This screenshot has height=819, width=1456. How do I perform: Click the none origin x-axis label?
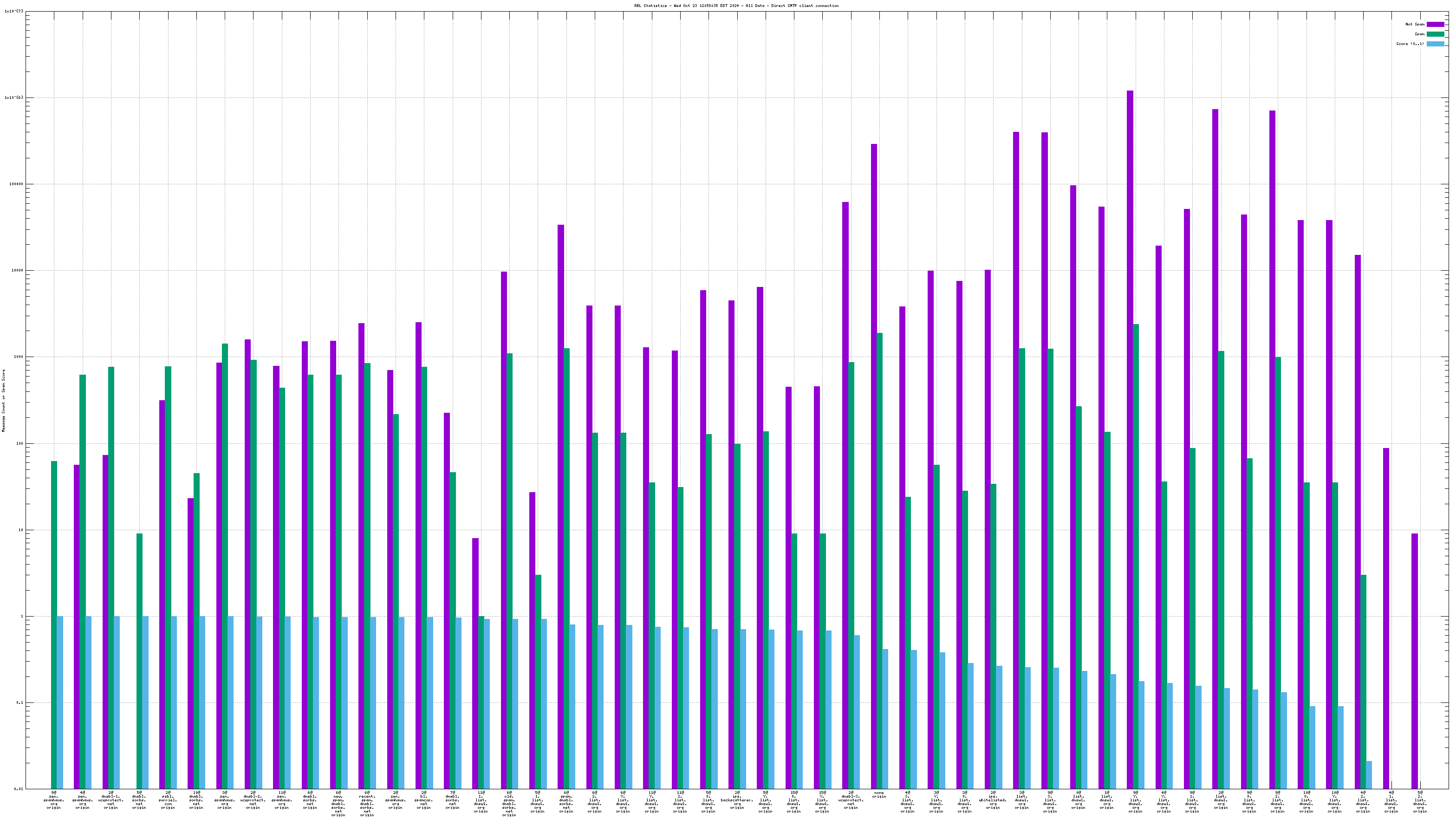click(879, 795)
